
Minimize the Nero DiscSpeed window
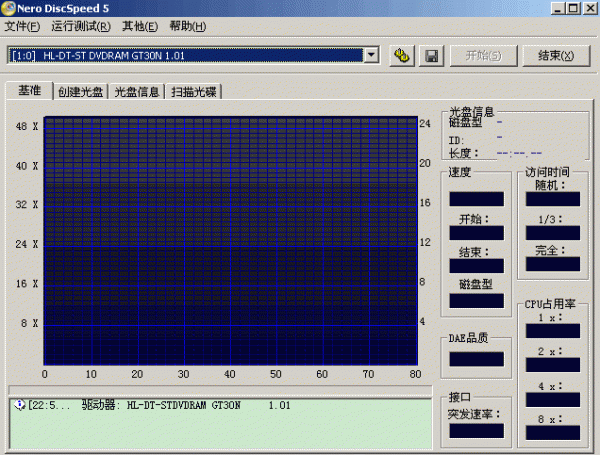point(558,8)
